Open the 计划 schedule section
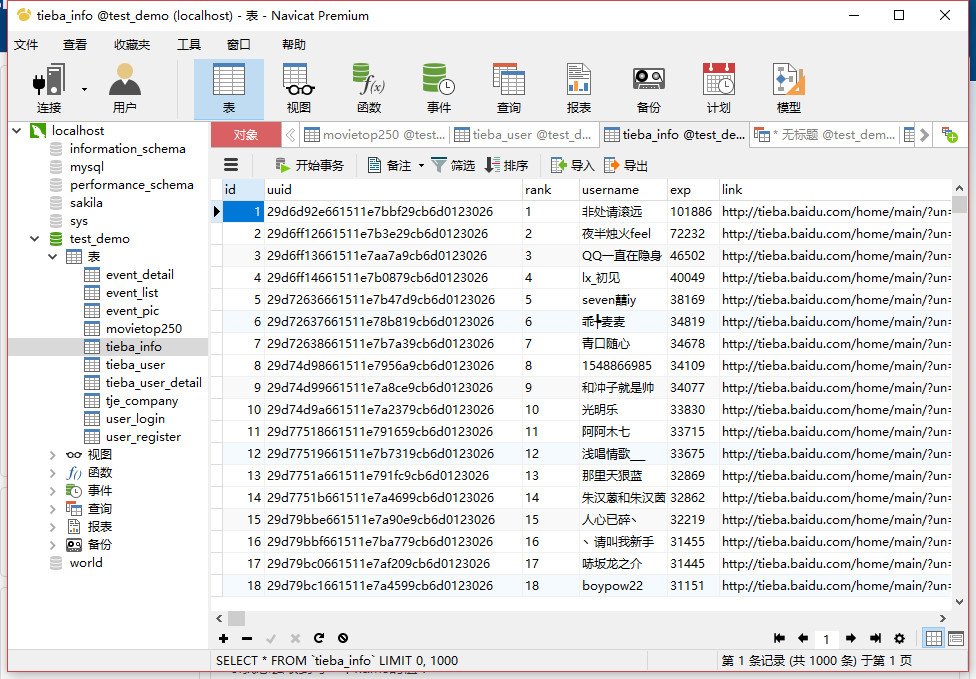The width and height of the screenshot is (976, 679). 718,88
